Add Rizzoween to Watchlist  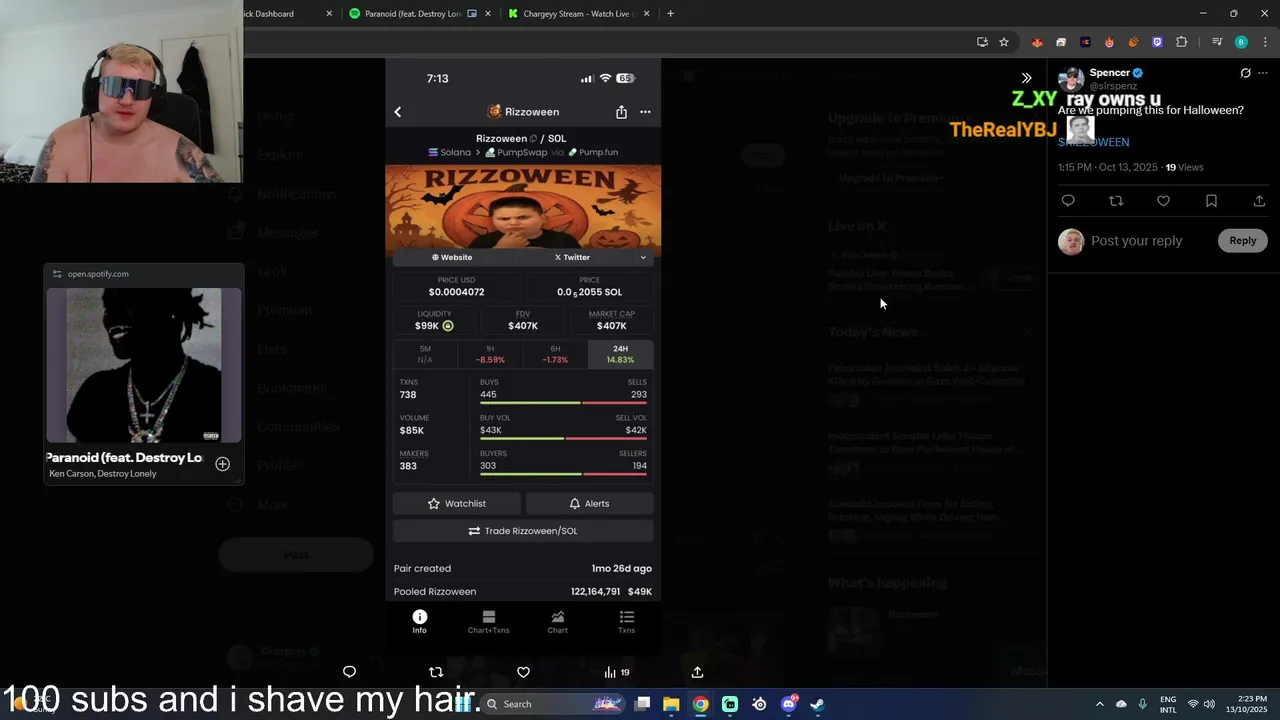pyautogui.click(x=456, y=503)
